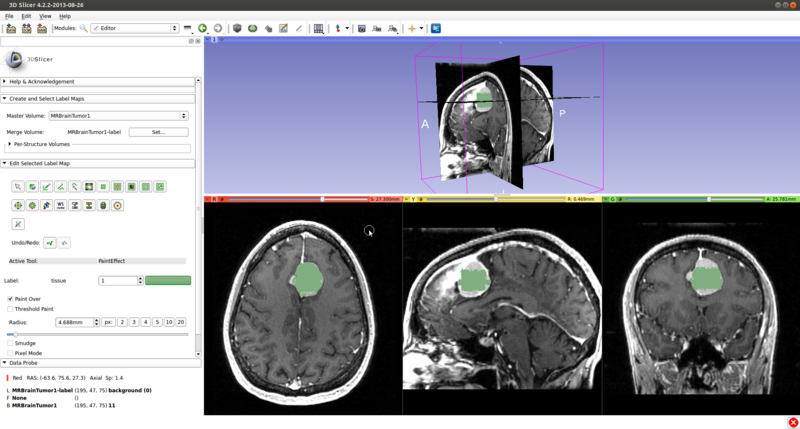800x429 pixels.
Task: Click the Undo button
Action: tap(50, 243)
